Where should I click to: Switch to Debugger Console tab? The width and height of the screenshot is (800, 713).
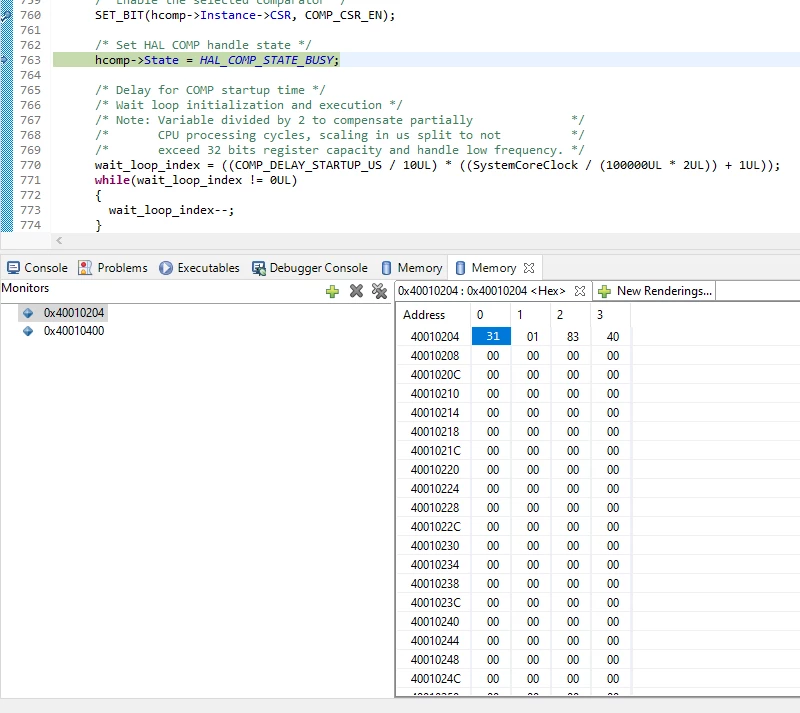point(310,267)
